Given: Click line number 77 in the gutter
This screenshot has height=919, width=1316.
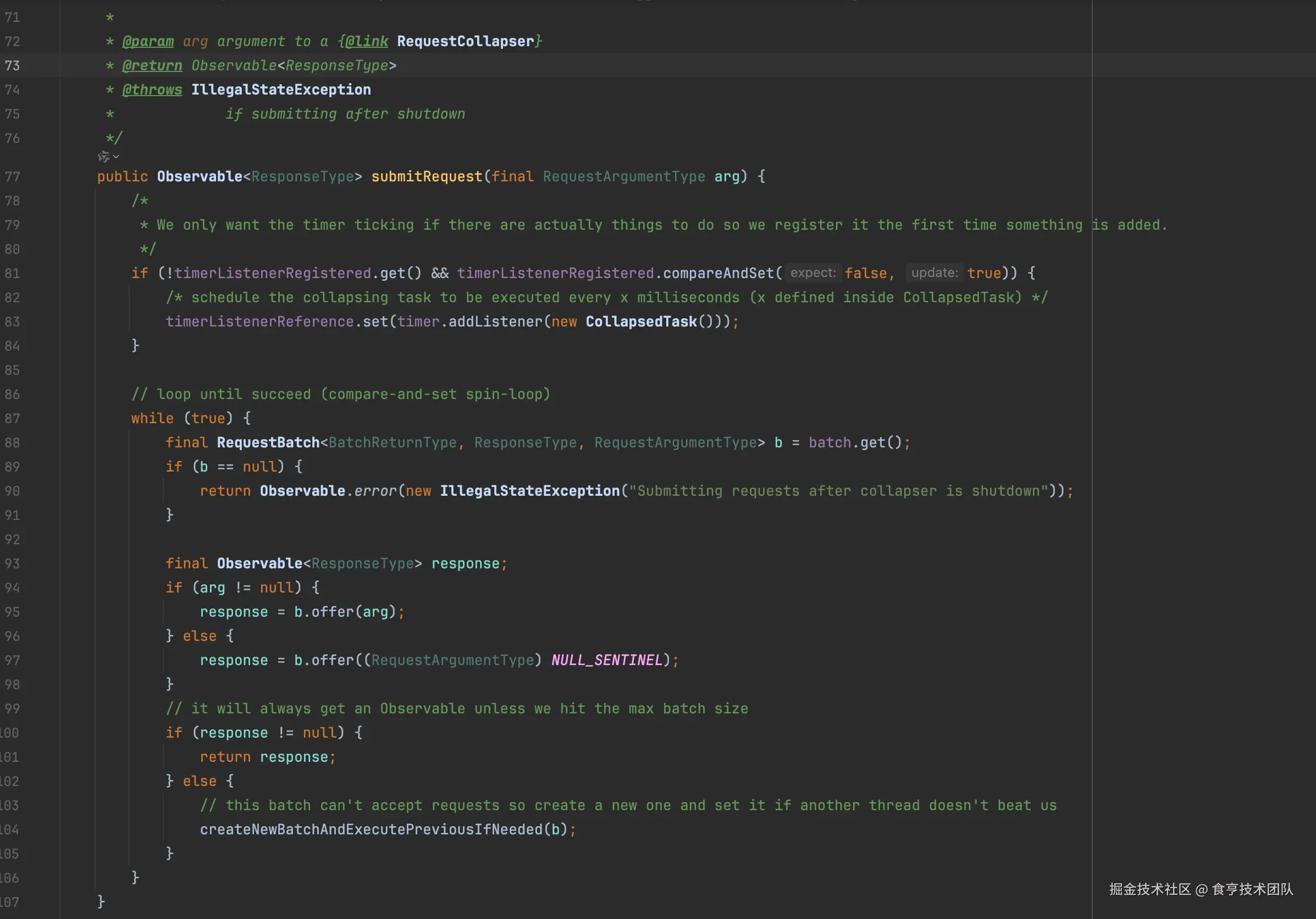Looking at the screenshot, I should (12, 176).
